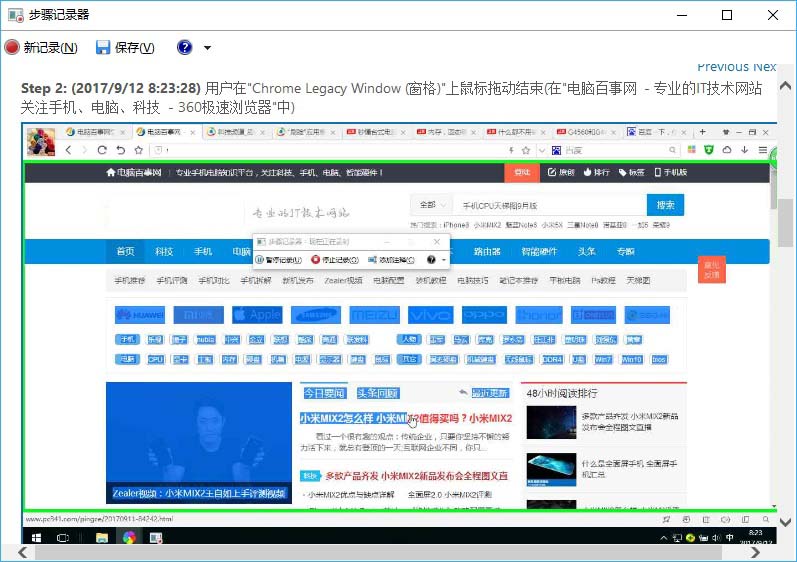
Task: Click the vertical scrollbar down arrow
Action: [786, 522]
